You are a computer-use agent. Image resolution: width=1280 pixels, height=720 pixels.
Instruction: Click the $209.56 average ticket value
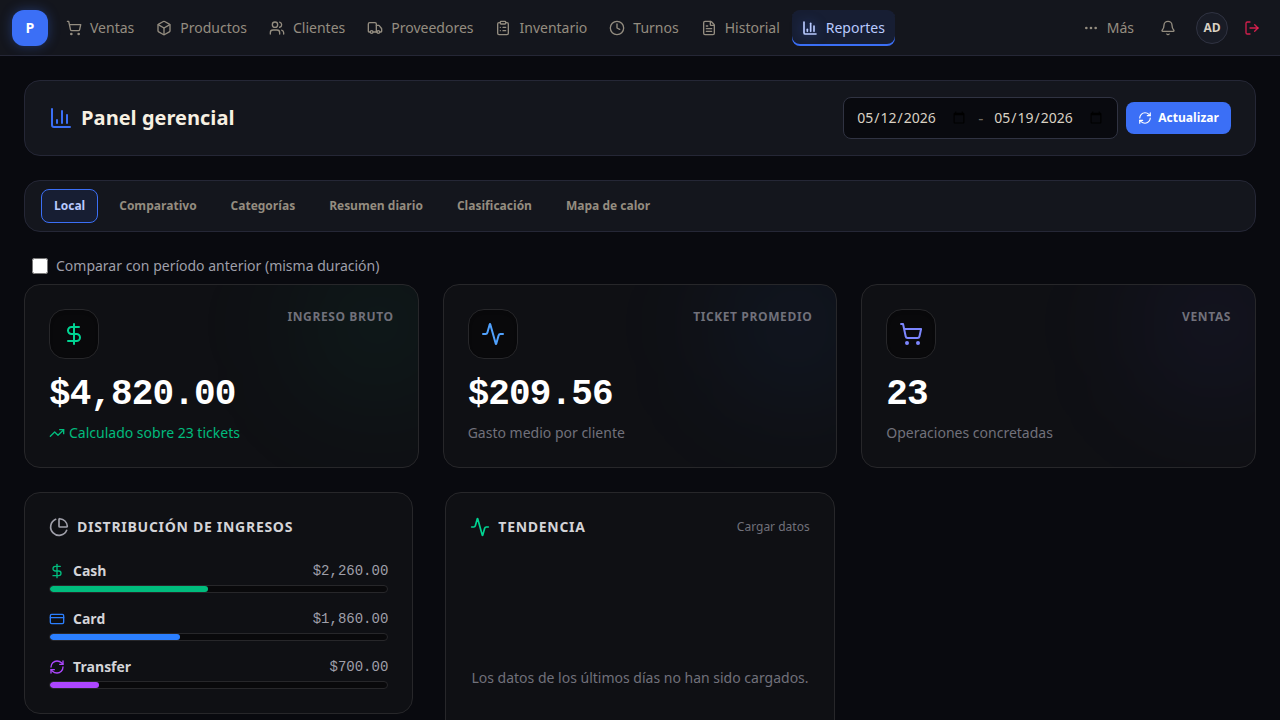540,393
